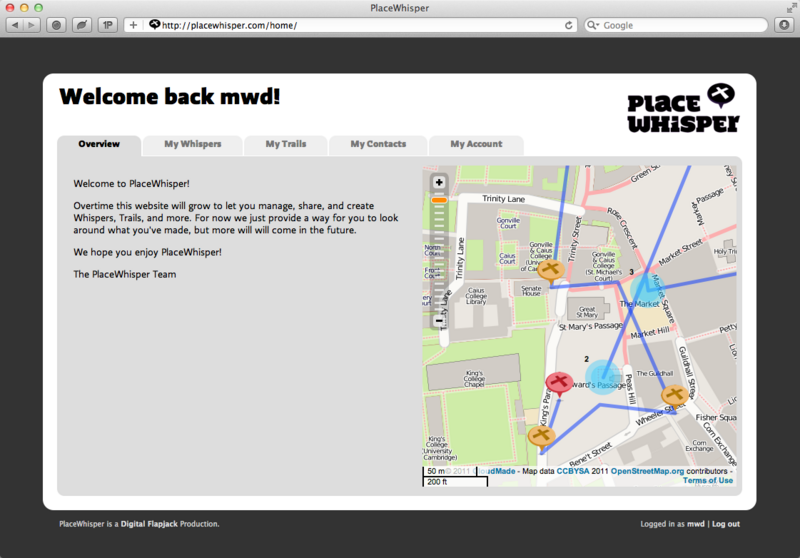Click the green zoom window button
800x558 pixels.
click(x=38, y=8)
